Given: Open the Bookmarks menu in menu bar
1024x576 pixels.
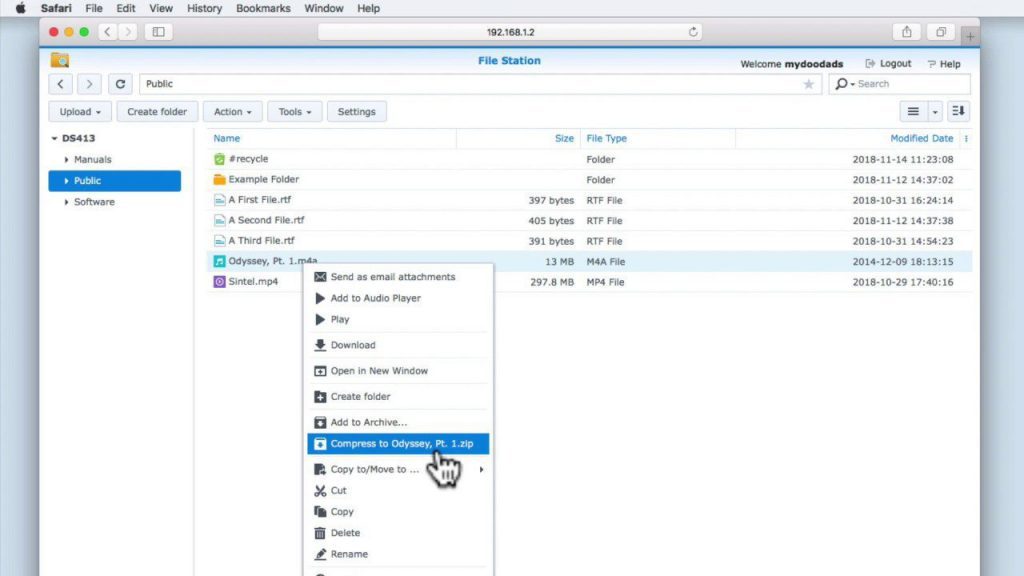Looking at the screenshot, I should click(x=263, y=8).
